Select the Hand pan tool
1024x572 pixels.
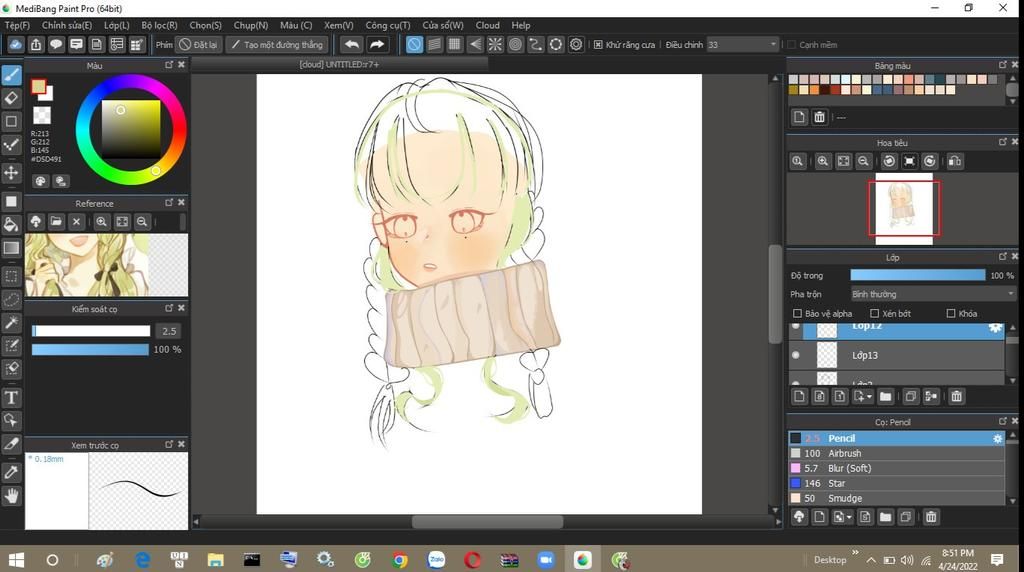11,496
